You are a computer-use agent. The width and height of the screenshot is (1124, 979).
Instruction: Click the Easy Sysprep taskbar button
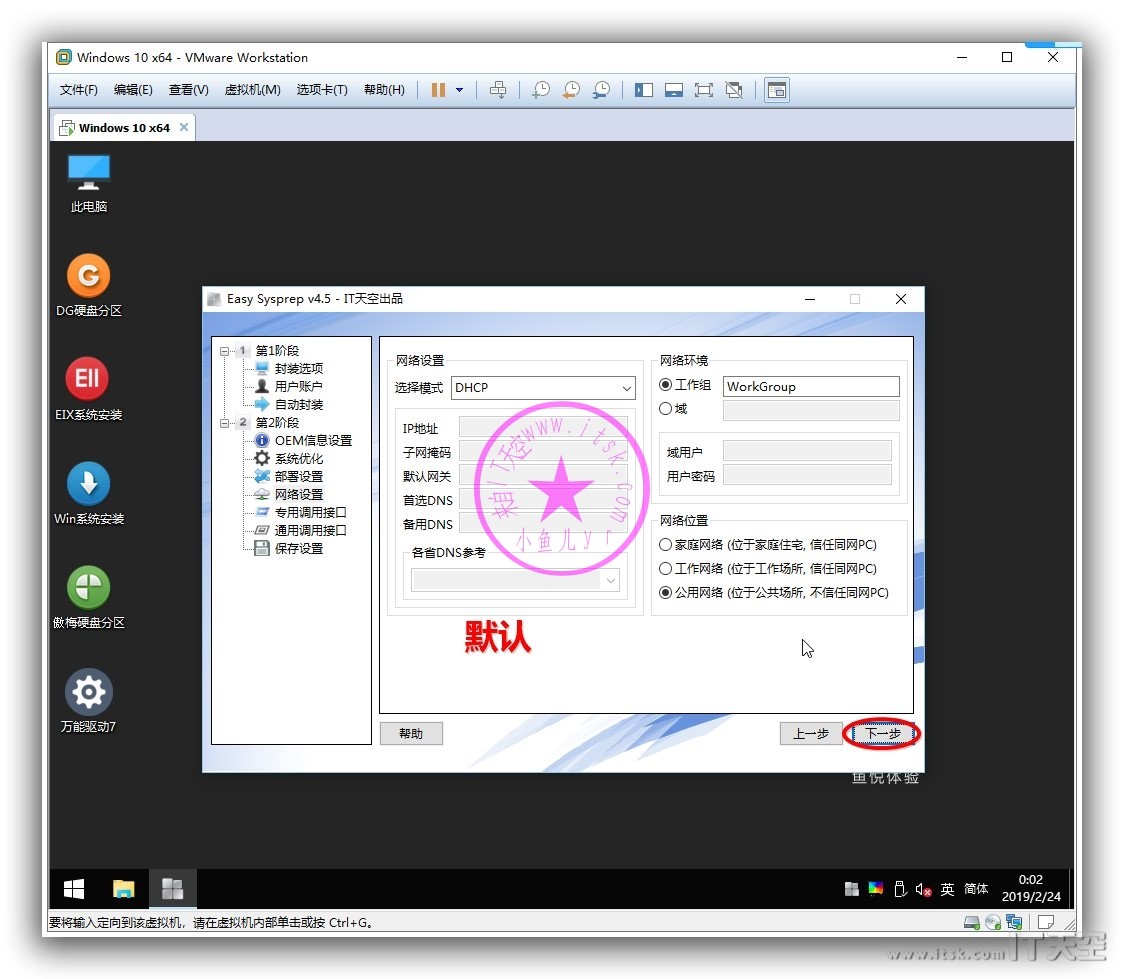tap(172, 889)
